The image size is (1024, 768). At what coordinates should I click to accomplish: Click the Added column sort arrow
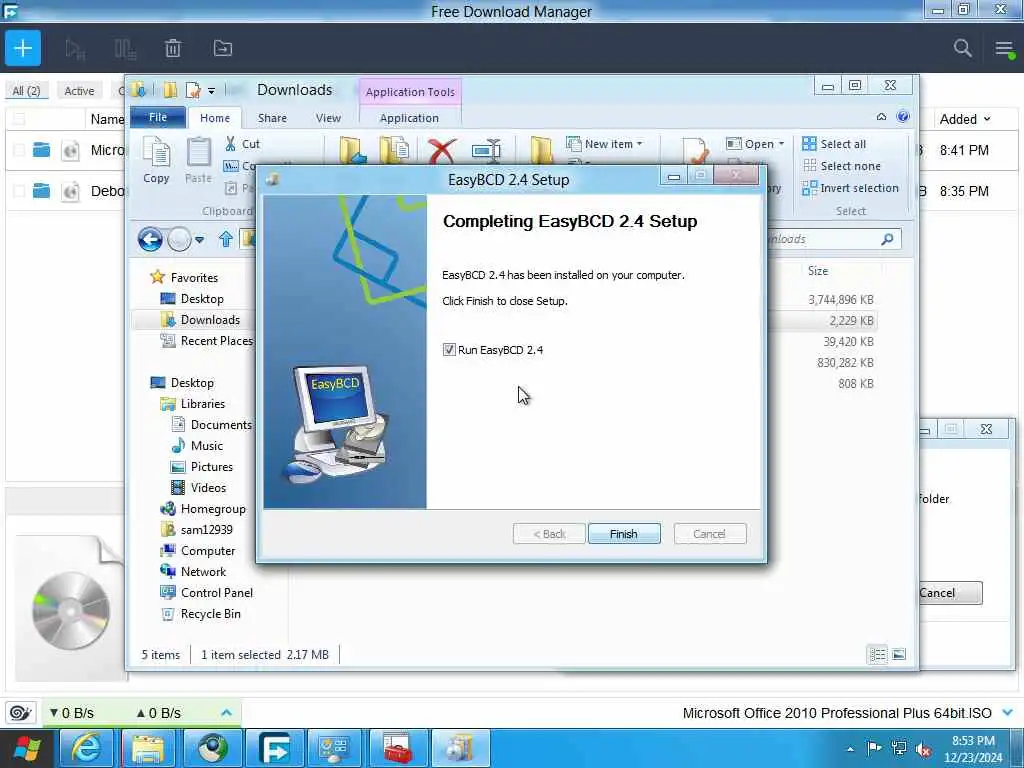click(x=987, y=119)
